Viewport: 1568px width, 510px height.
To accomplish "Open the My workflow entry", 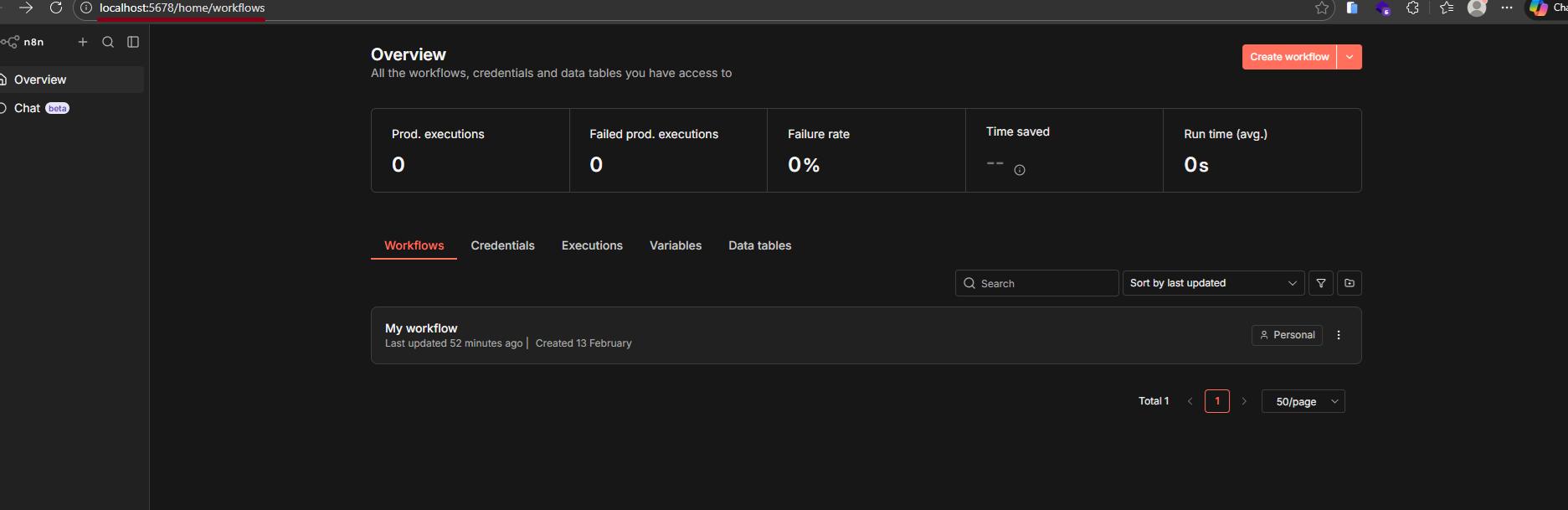I will pyautogui.click(x=421, y=328).
